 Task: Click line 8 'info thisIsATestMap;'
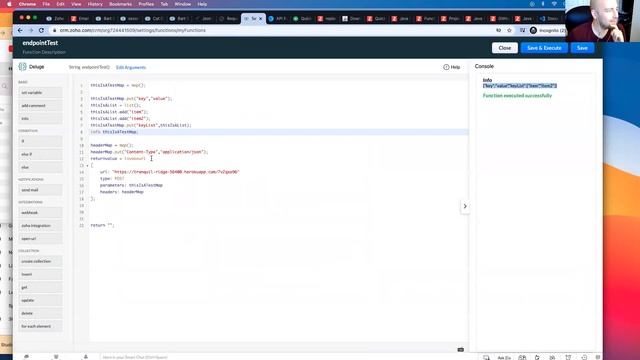114,132
